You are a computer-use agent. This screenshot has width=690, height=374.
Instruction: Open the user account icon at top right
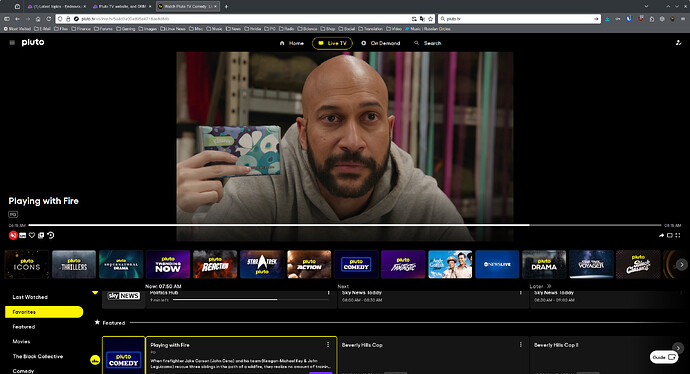[678, 43]
